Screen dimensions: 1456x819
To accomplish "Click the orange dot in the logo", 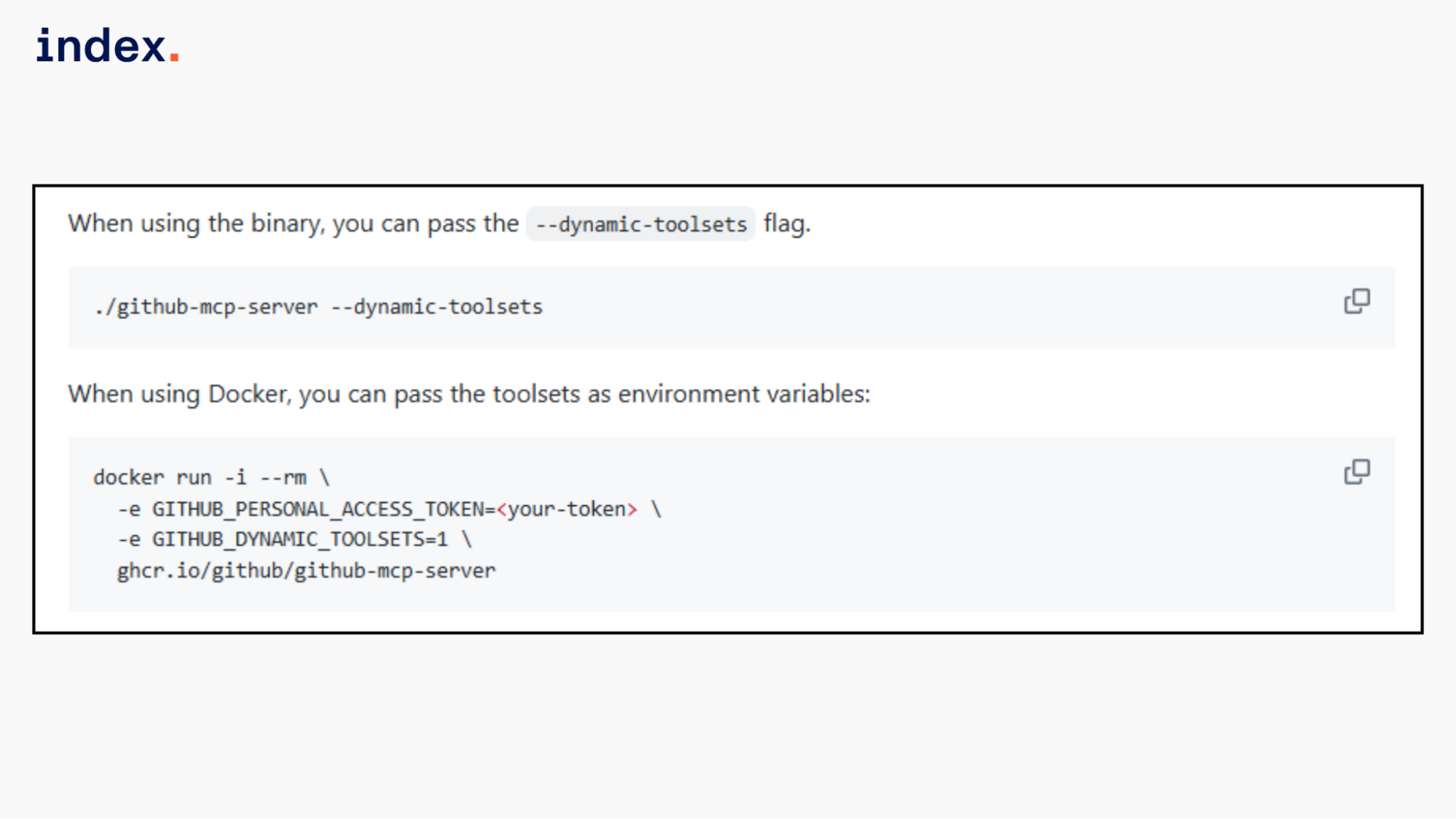I will point(174,58).
